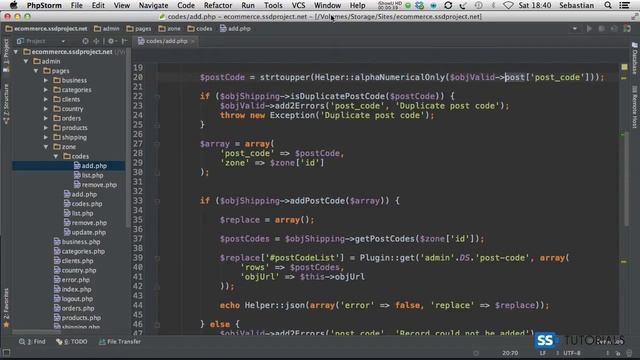Open the Database side tool tab
This screenshot has width=640, height=360.
[635, 59]
